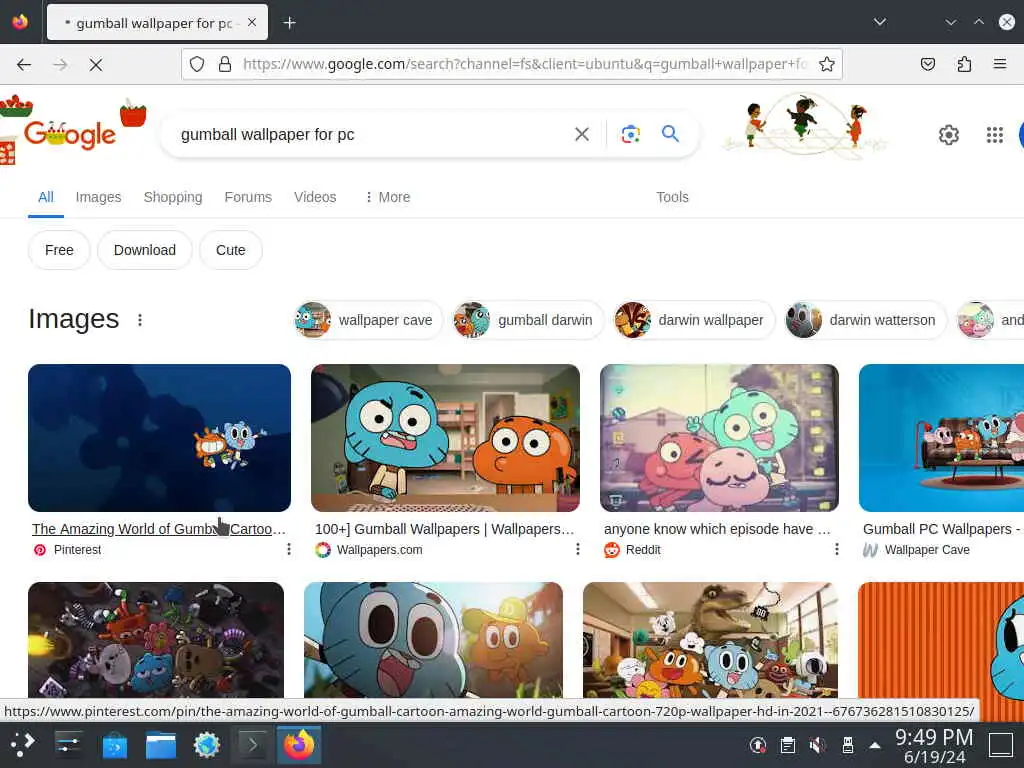Select the gumball darwin chip

pos(528,320)
